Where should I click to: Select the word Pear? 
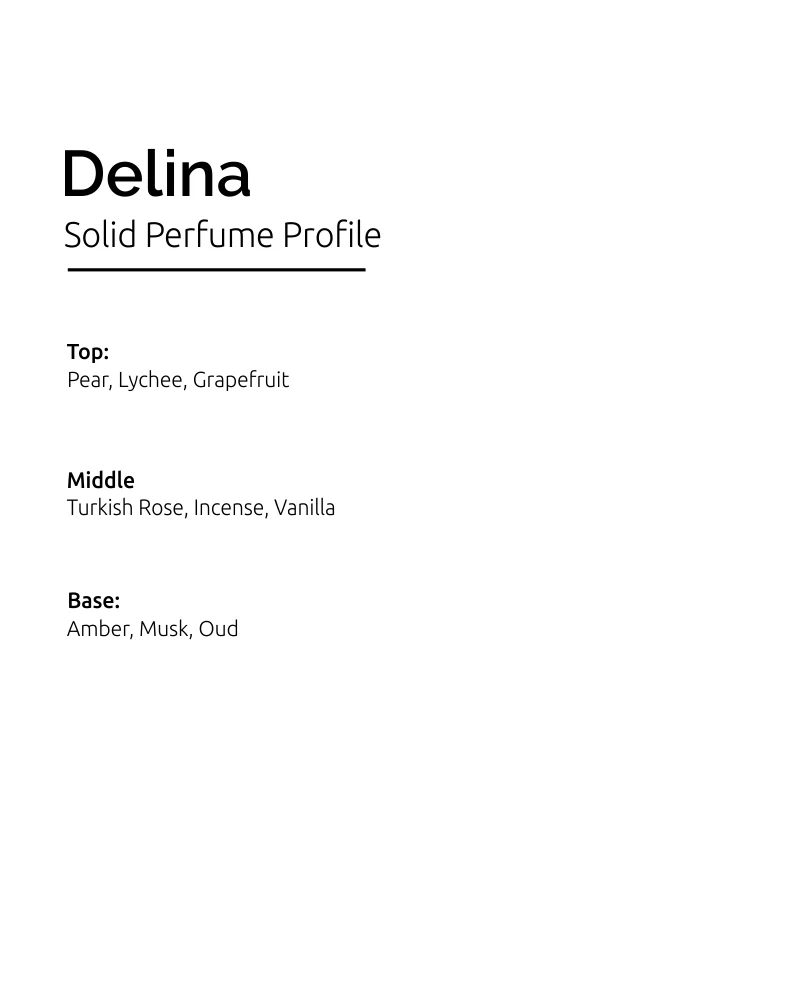pyautogui.click(x=86, y=380)
